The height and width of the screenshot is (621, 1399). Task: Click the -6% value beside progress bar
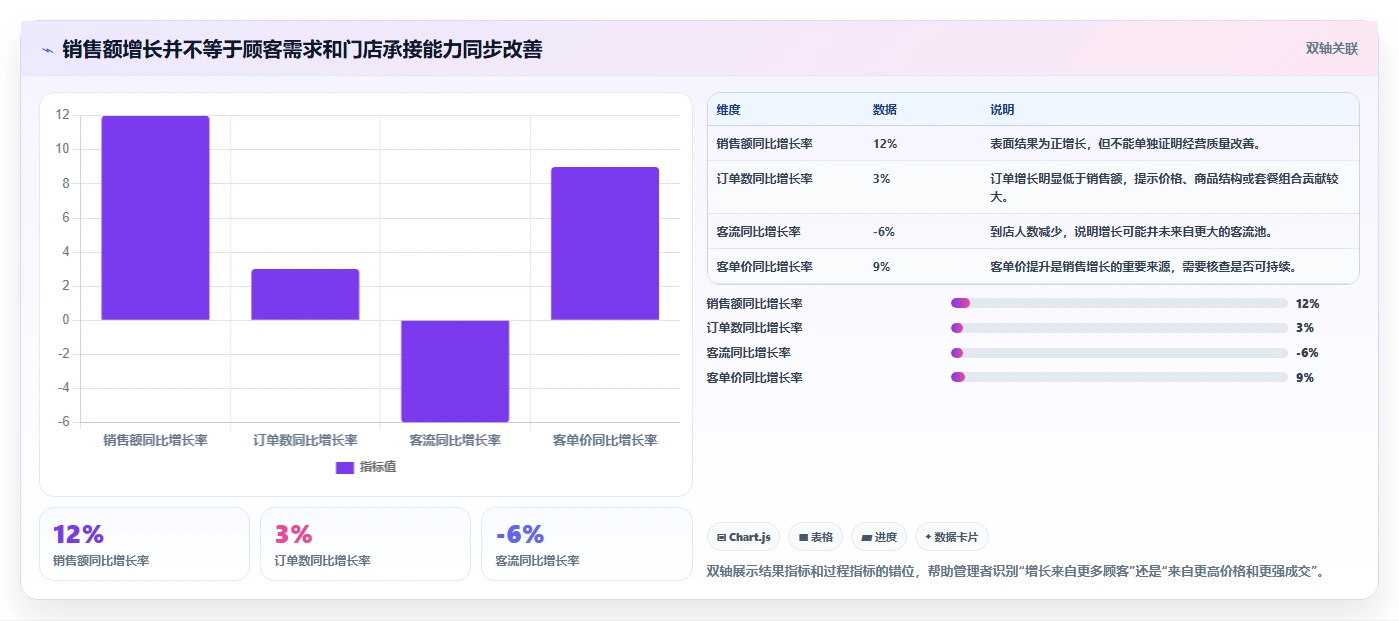pos(1307,353)
